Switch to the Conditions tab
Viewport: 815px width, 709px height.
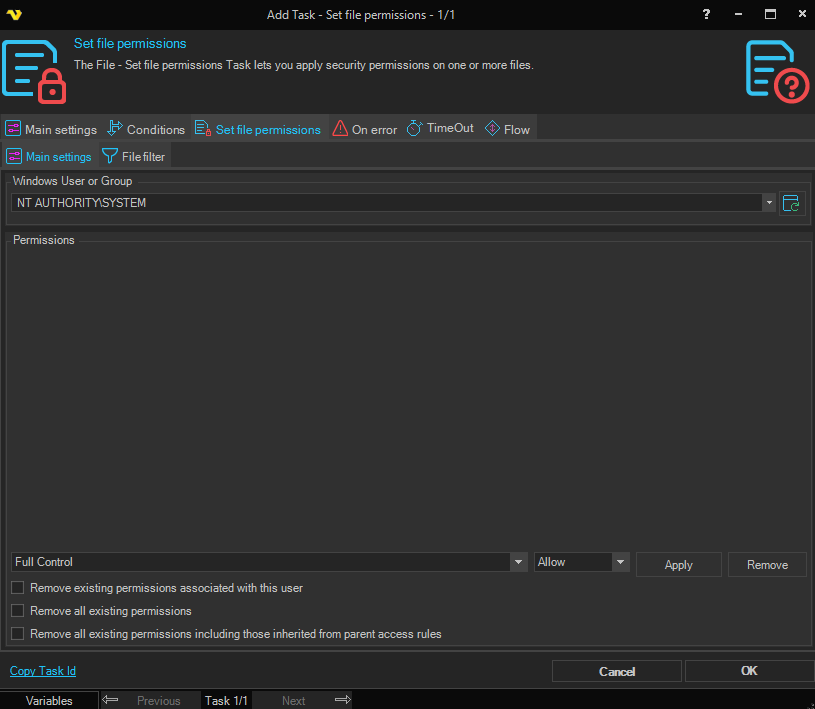coord(146,129)
